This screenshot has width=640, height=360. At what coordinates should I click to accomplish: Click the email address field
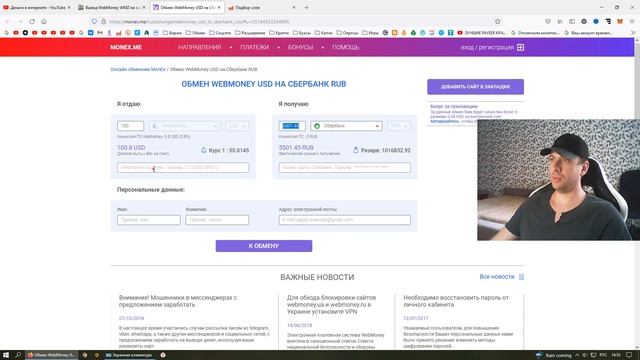pos(344,220)
